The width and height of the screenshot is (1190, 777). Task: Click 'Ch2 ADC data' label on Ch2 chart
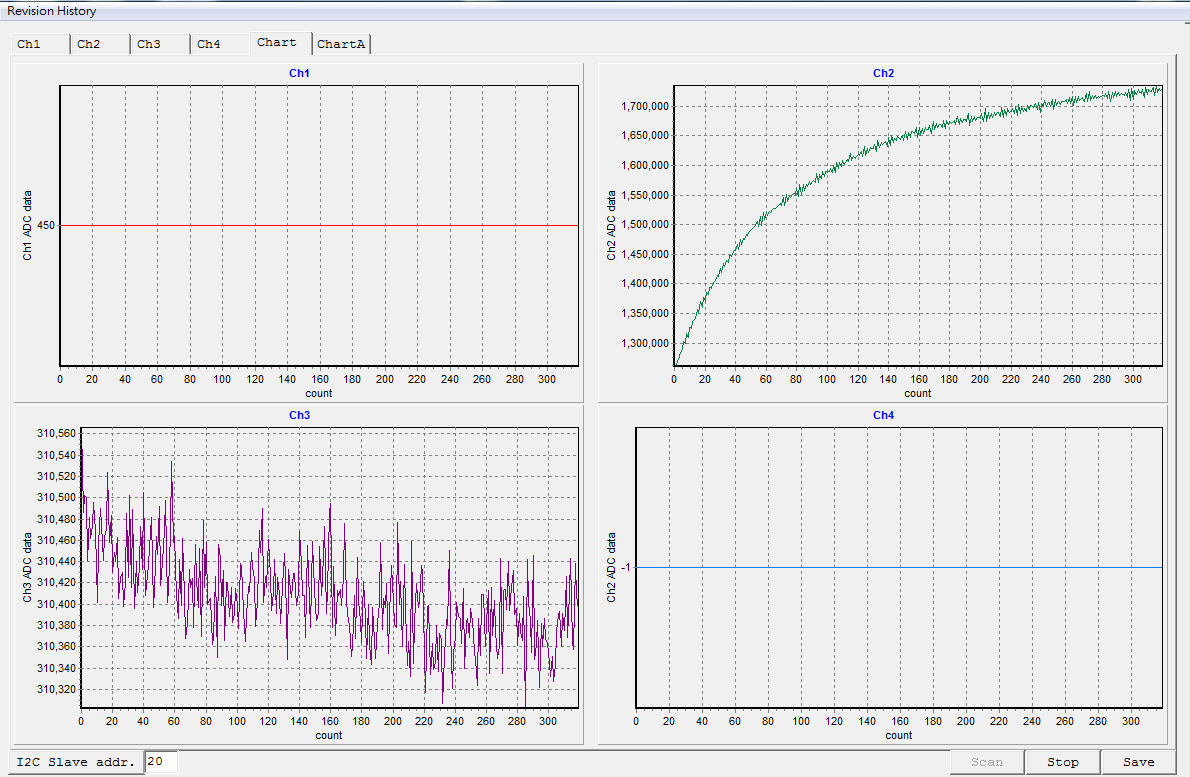click(x=611, y=225)
